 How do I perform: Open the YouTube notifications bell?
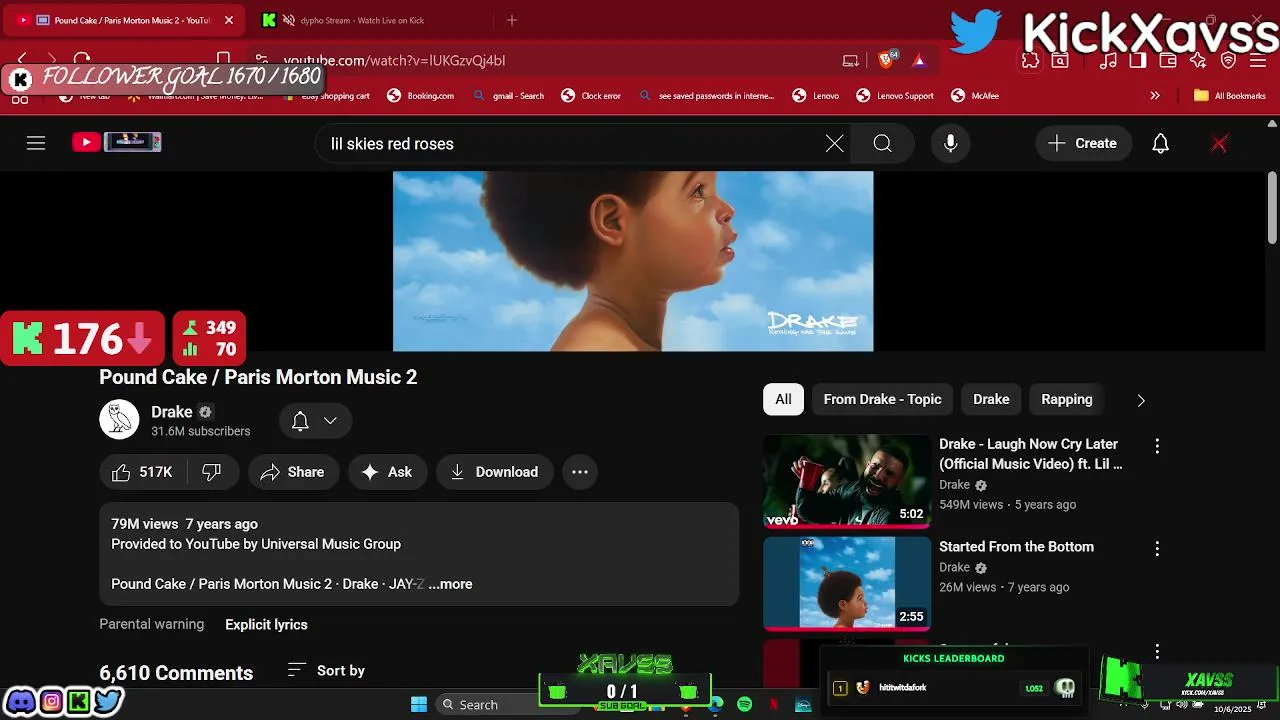(1160, 143)
